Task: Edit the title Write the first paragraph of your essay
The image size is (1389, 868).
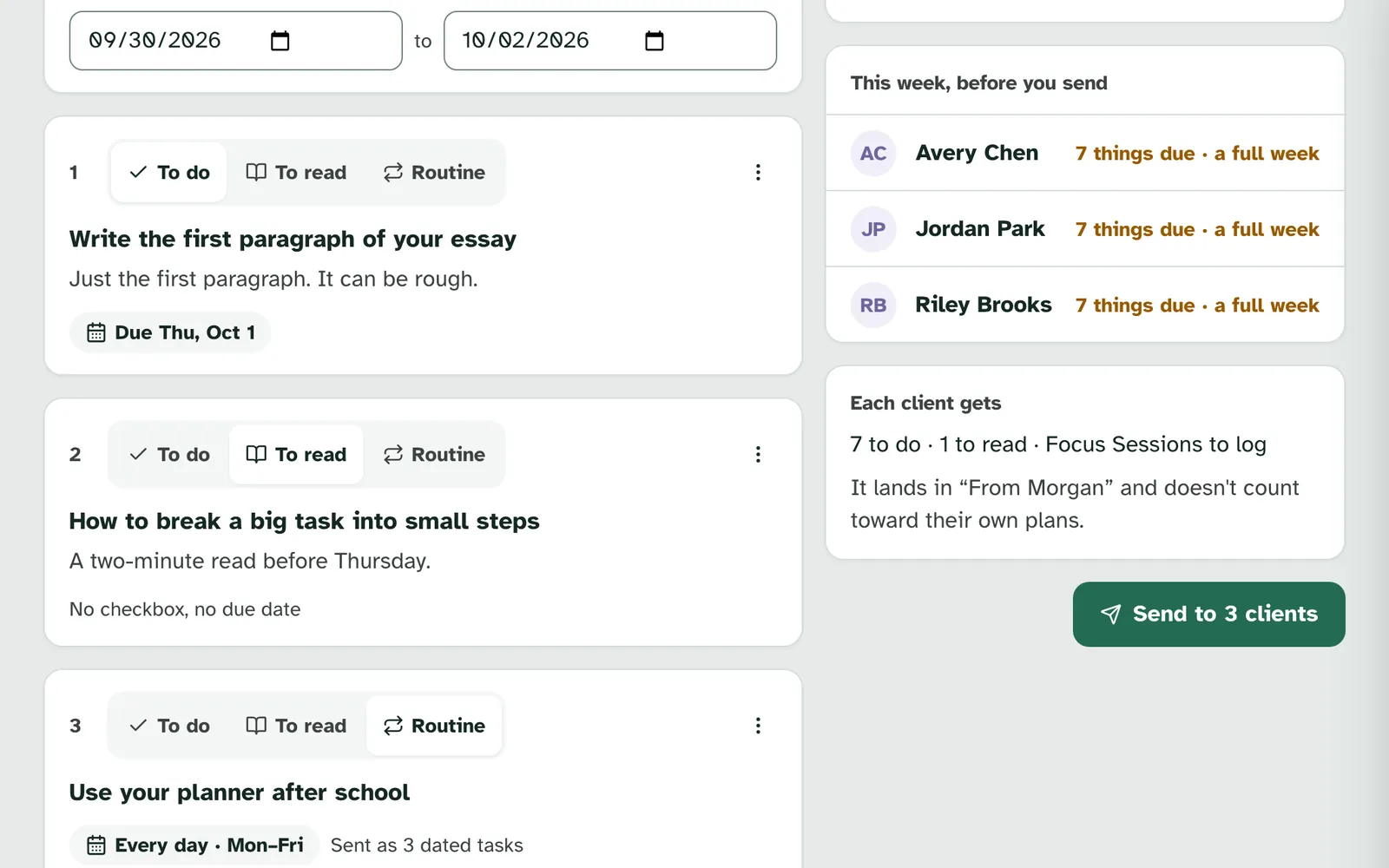Action: (293, 239)
